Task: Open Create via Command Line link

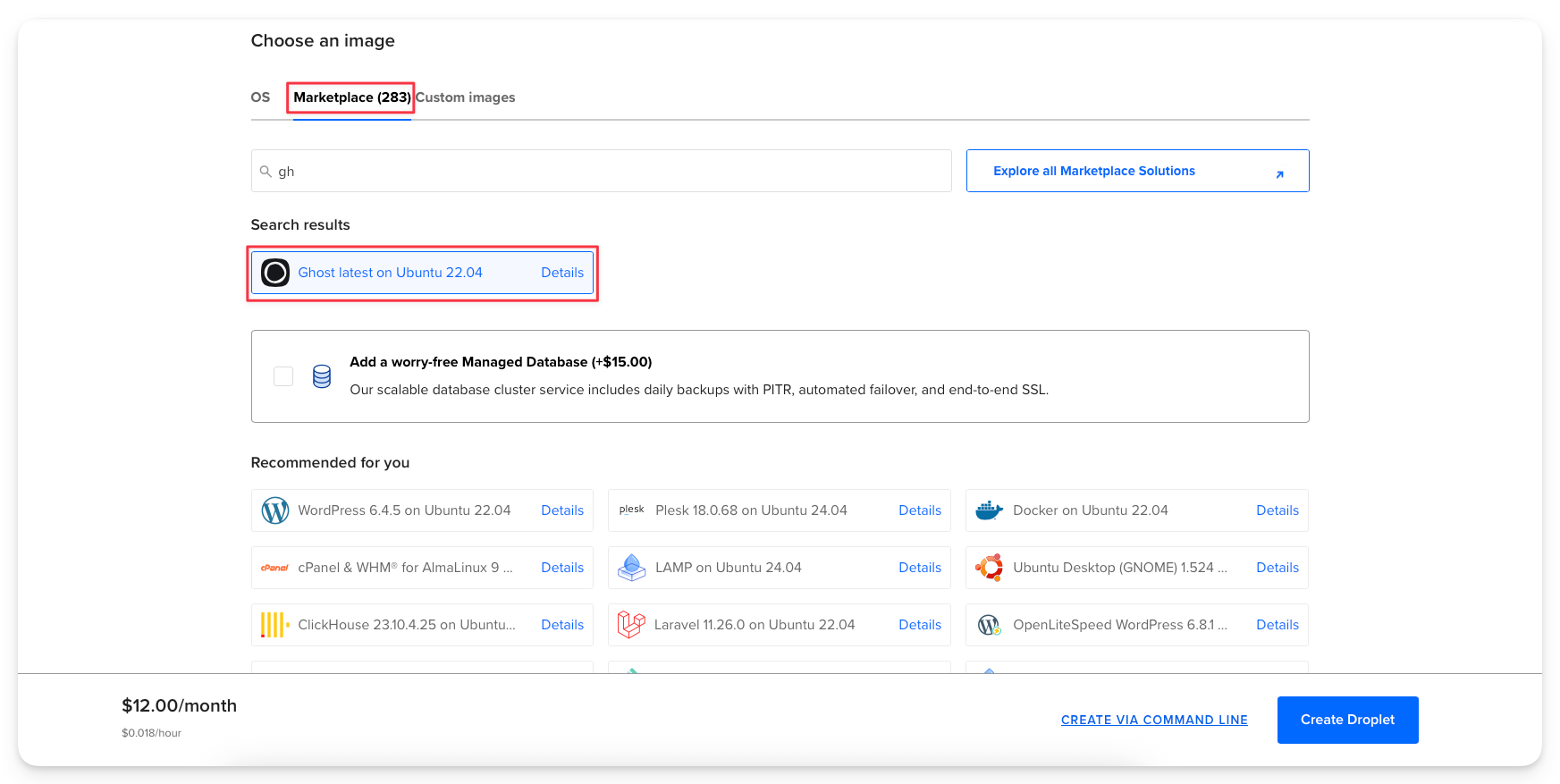Action: click(1154, 720)
